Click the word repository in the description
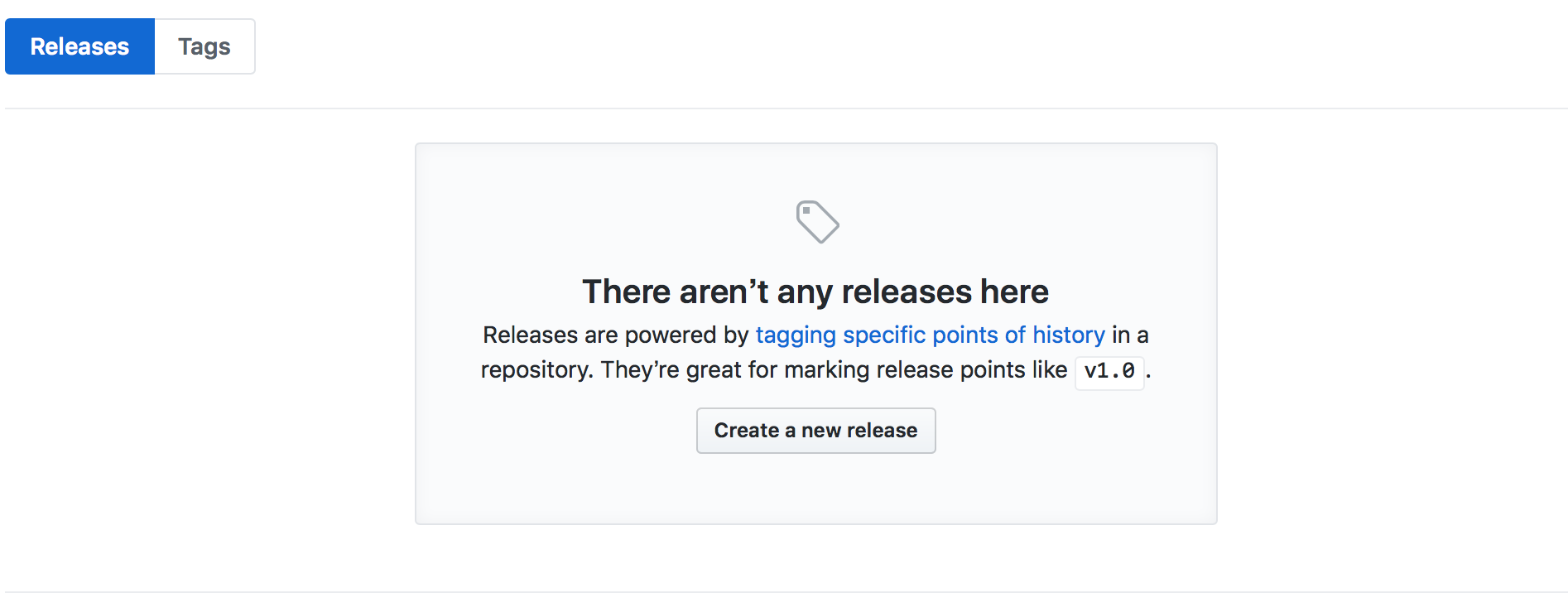The image size is (1568, 593). [x=536, y=369]
